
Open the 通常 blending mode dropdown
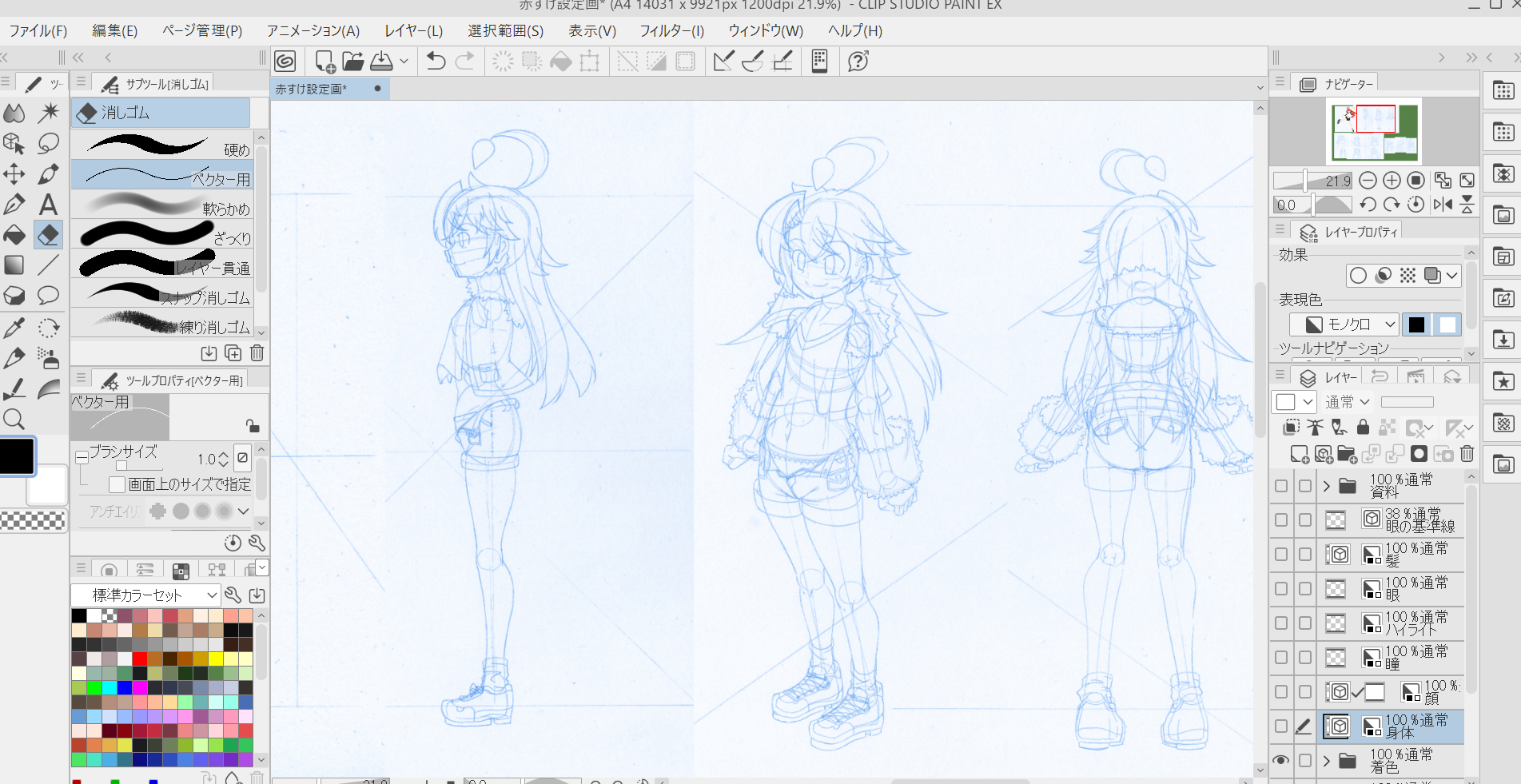click(x=1348, y=402)
